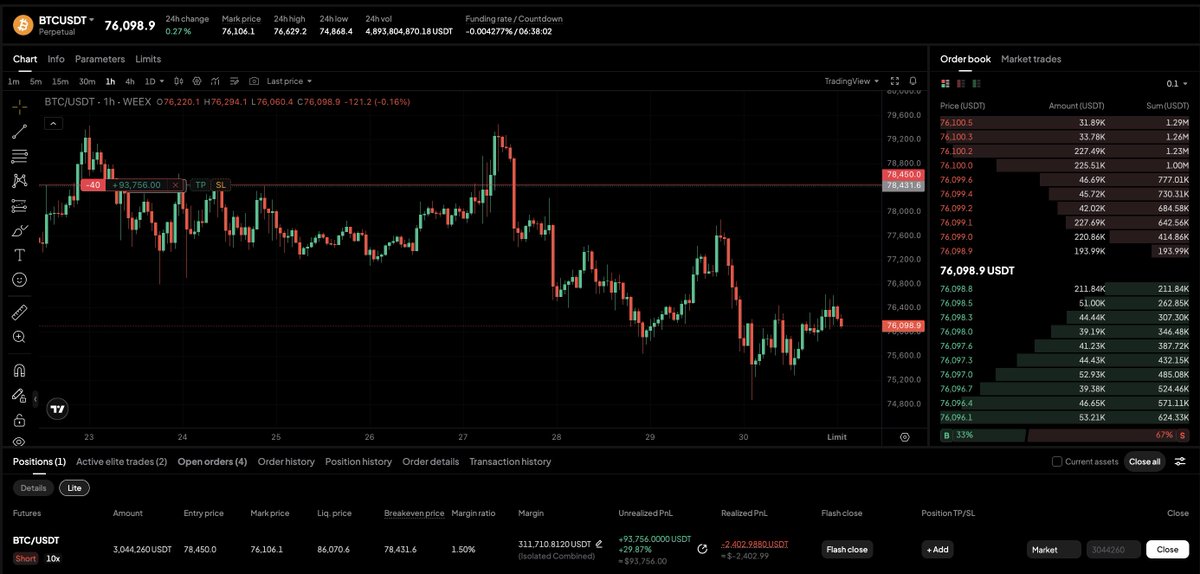Click the Flash close button
The image size is (1200, 574).
pyautogui.click(x=847, y=549)
